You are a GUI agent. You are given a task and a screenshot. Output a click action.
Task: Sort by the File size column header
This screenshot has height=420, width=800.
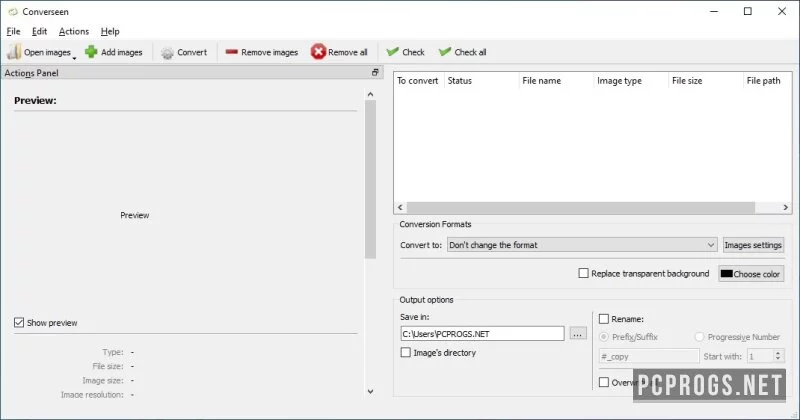tap(706, 81)
